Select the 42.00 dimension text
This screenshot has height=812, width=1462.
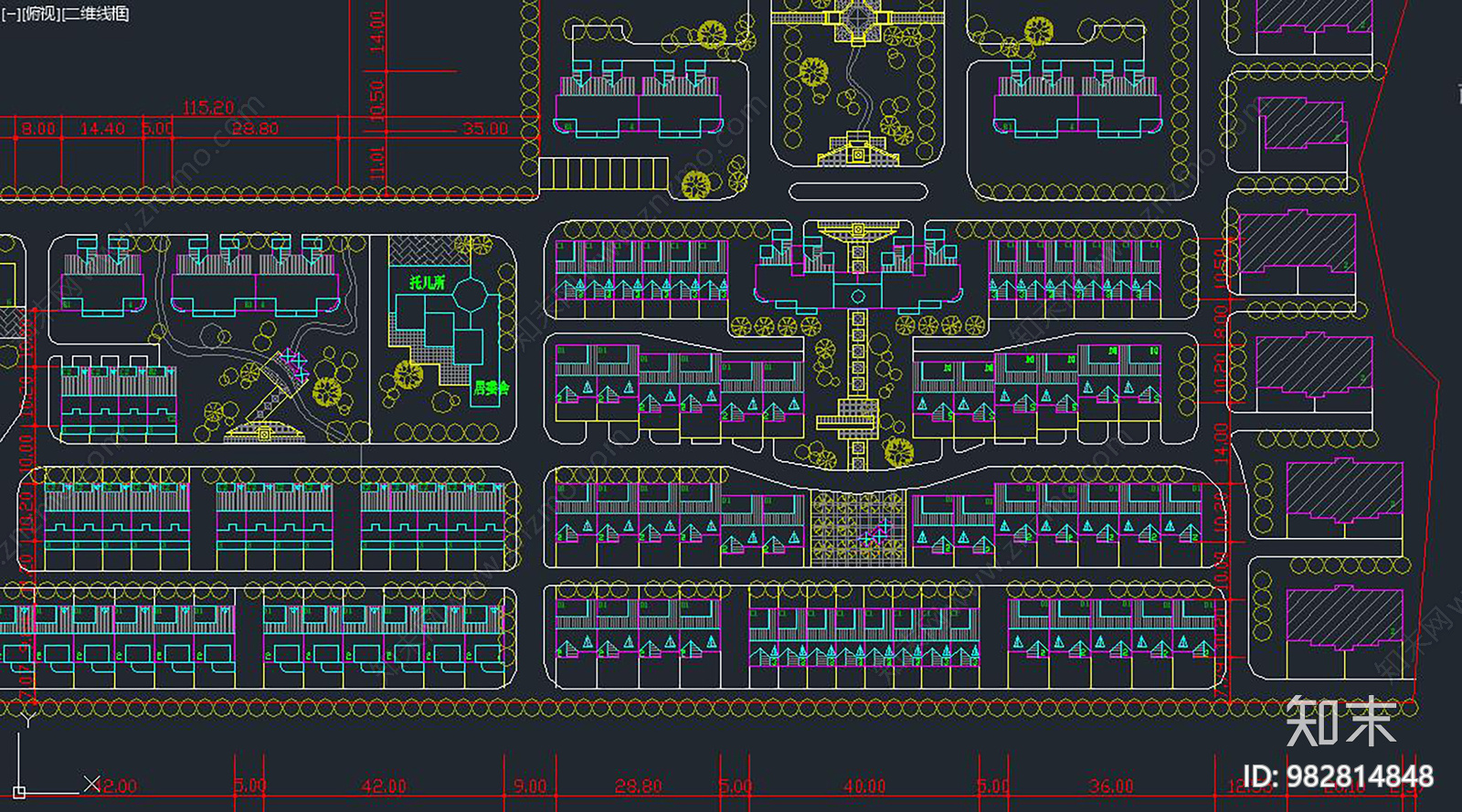(384, 786)
